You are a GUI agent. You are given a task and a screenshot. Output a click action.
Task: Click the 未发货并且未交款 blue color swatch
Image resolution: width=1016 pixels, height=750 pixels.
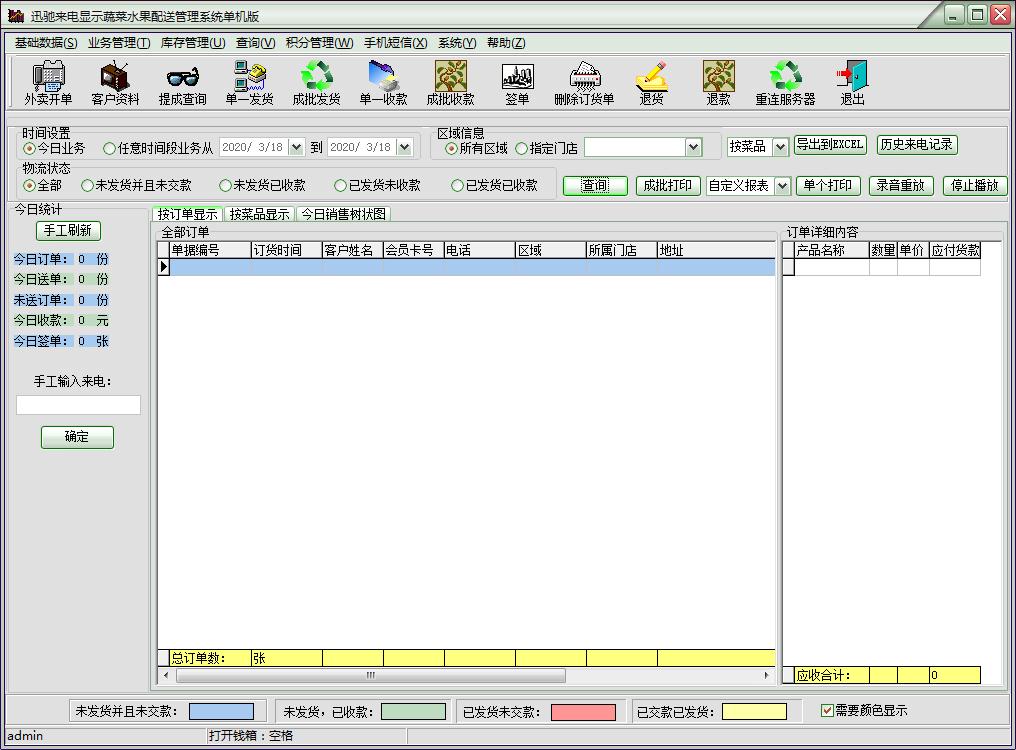point(221,712)
